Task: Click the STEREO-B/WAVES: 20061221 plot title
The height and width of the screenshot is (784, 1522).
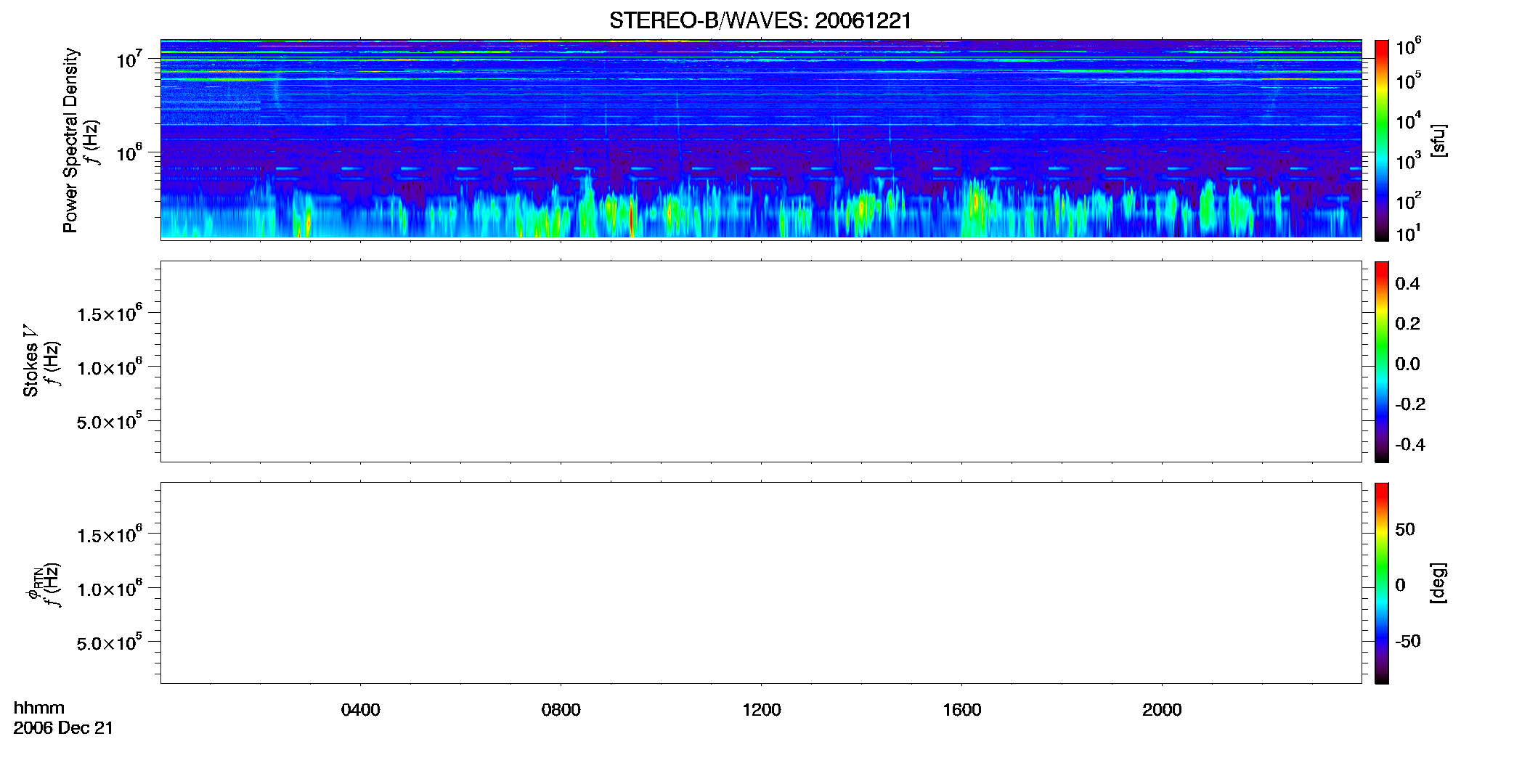Action: click(x=760, y=20)
